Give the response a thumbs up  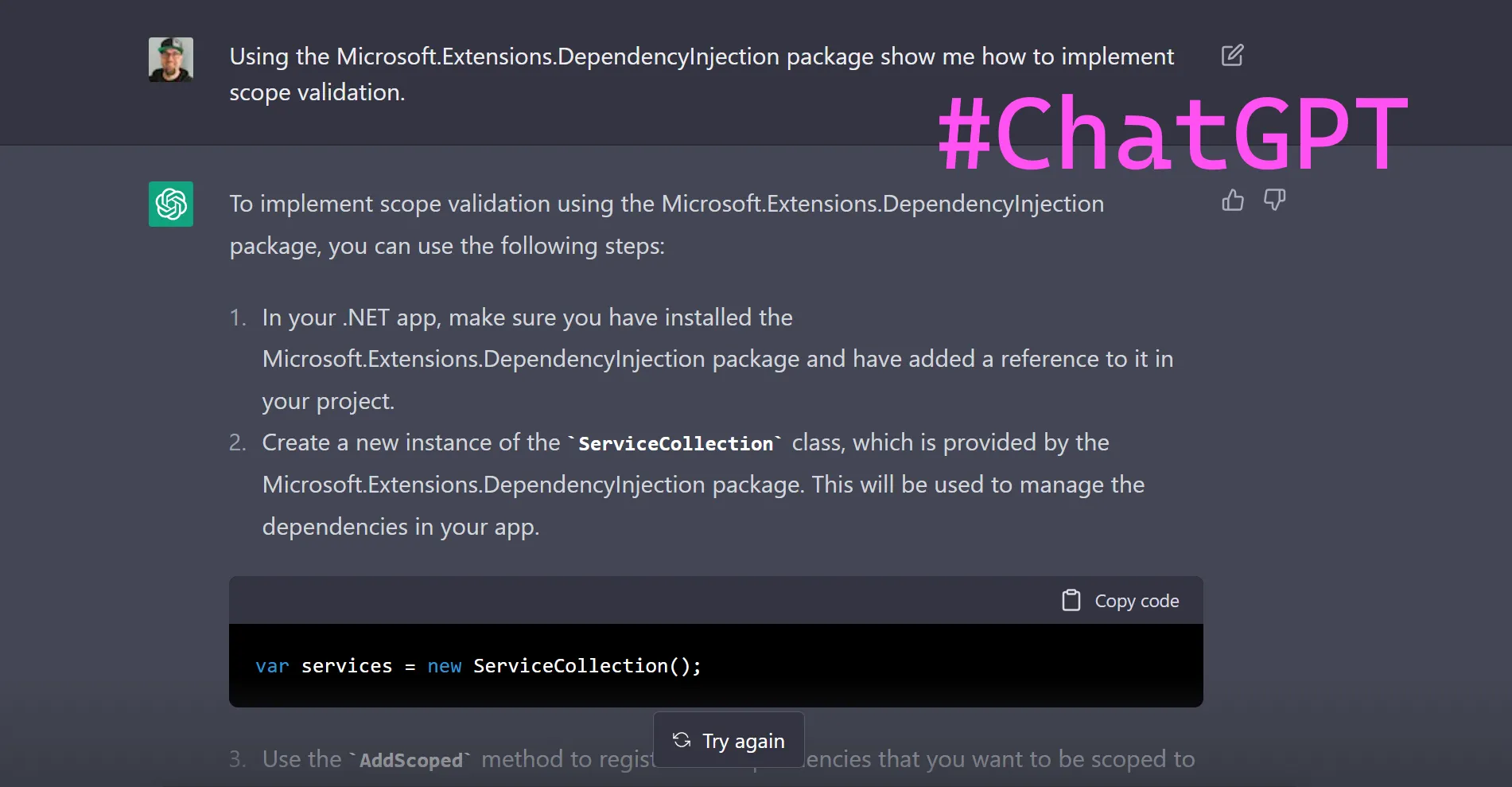pyautogui.click(x=1232, y=201)
